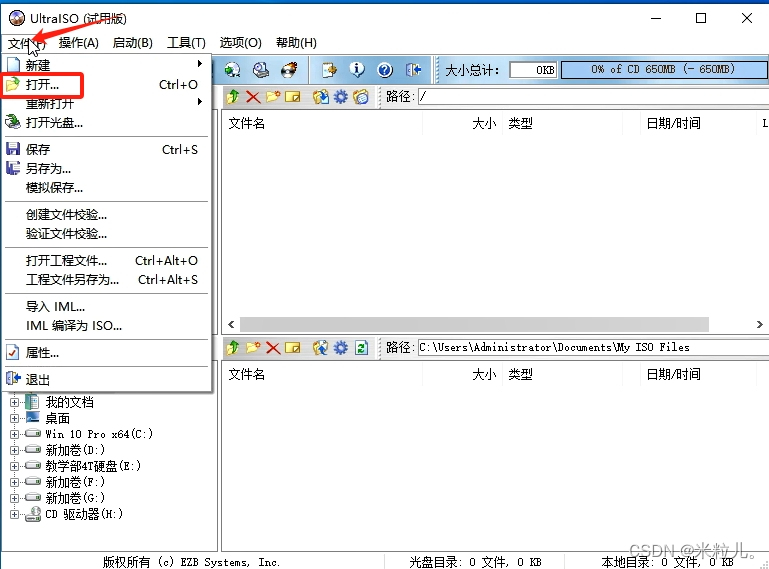Click the disc with green arrow toolbar icon

232,70
